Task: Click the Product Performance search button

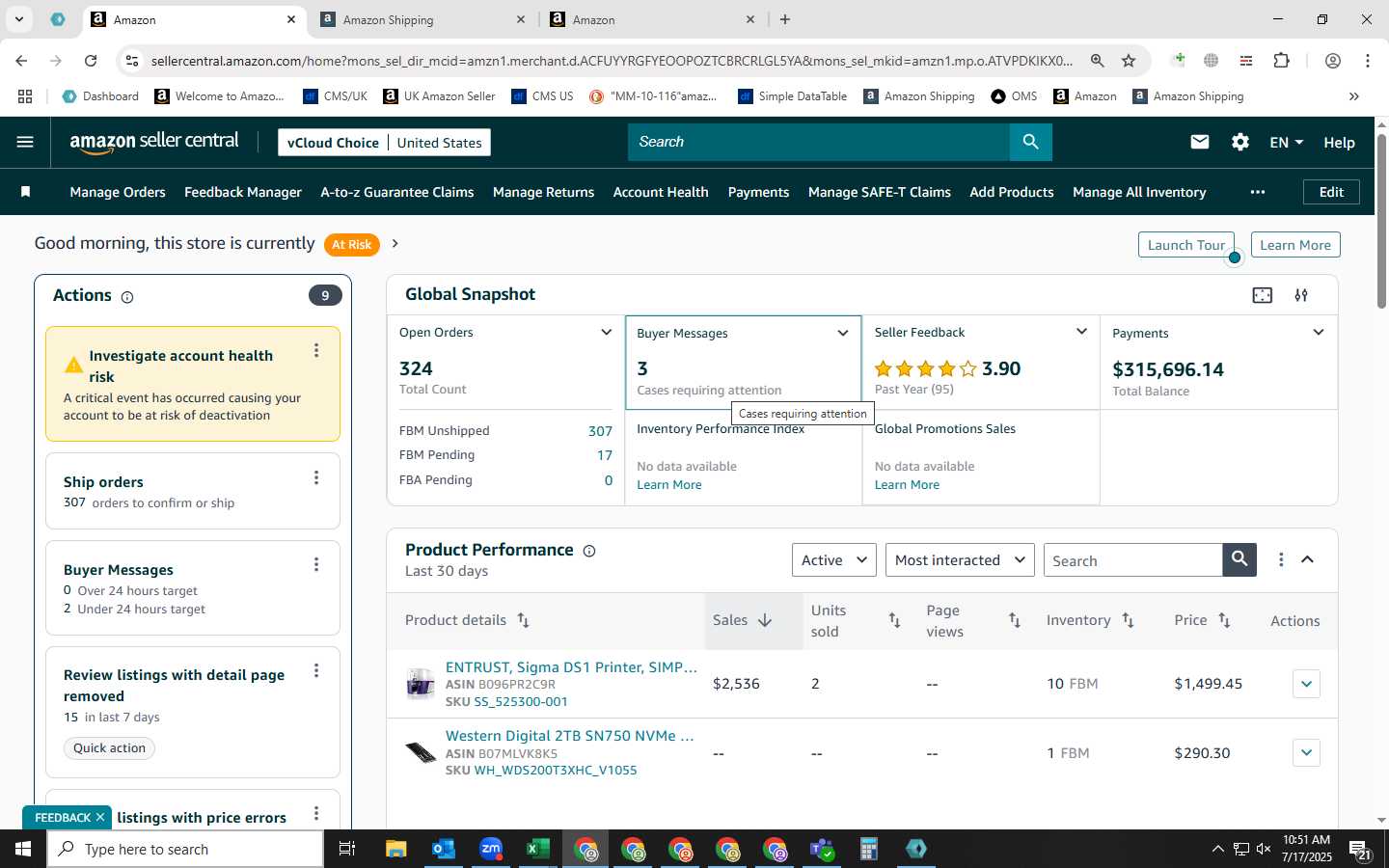Action: pyautogui.click(x=1239, y=559)
